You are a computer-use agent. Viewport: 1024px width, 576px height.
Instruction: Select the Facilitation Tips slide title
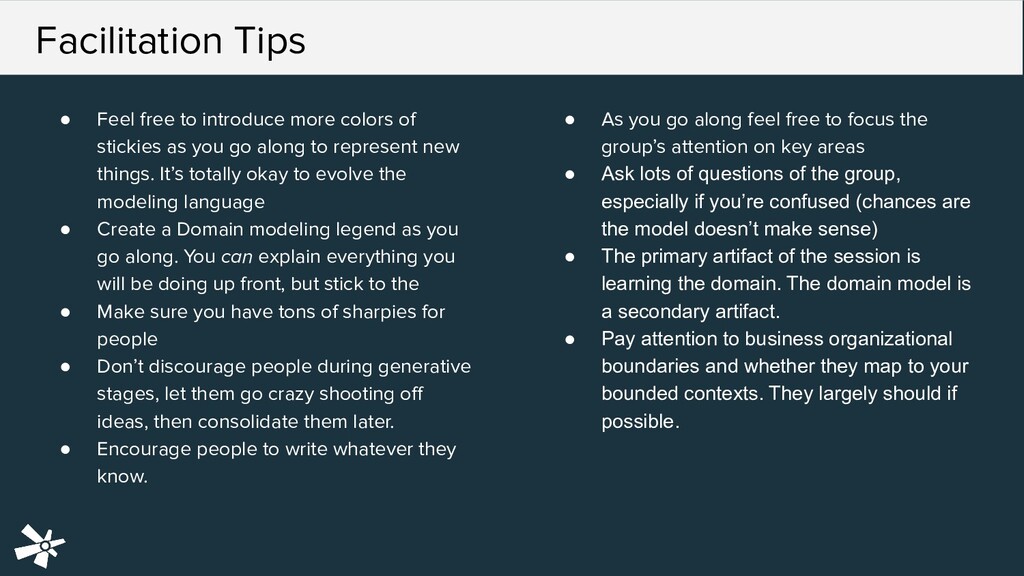click(x=170, y=40)
